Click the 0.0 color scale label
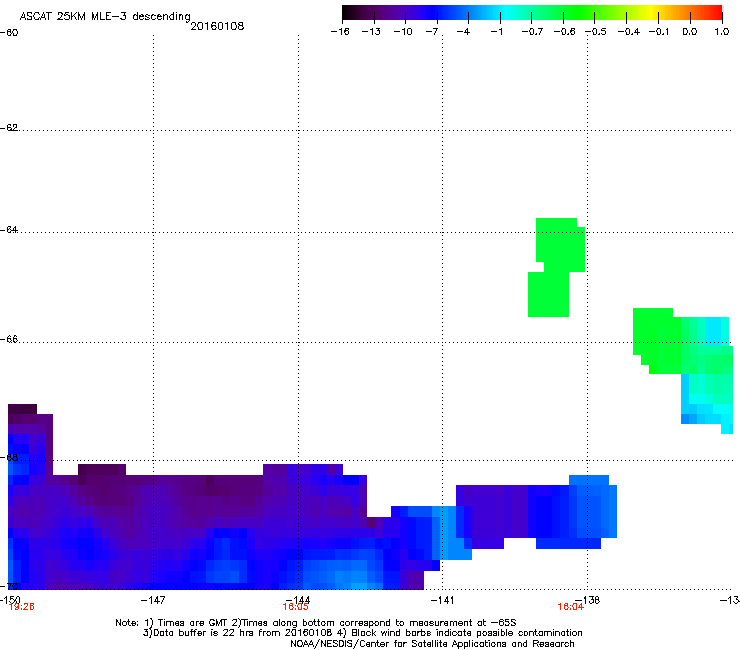The height and width of the screenshot is (650, 740). [x=690, y=32]
